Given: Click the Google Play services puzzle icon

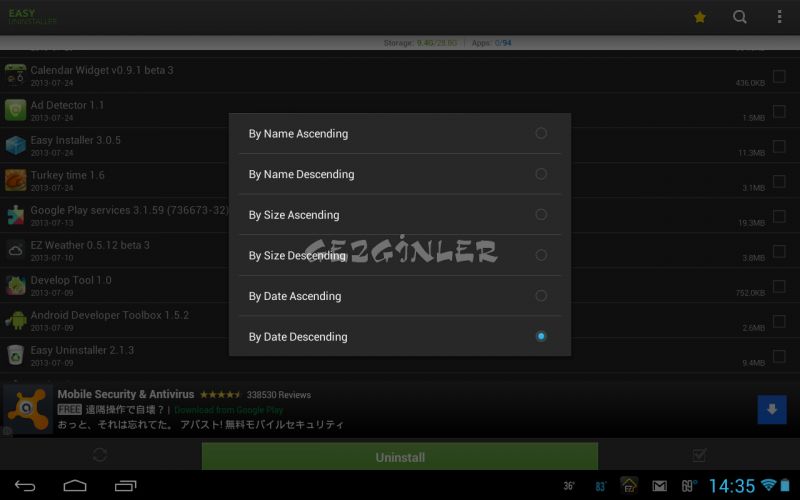Looking at the screenshot, I should point(15,215).
